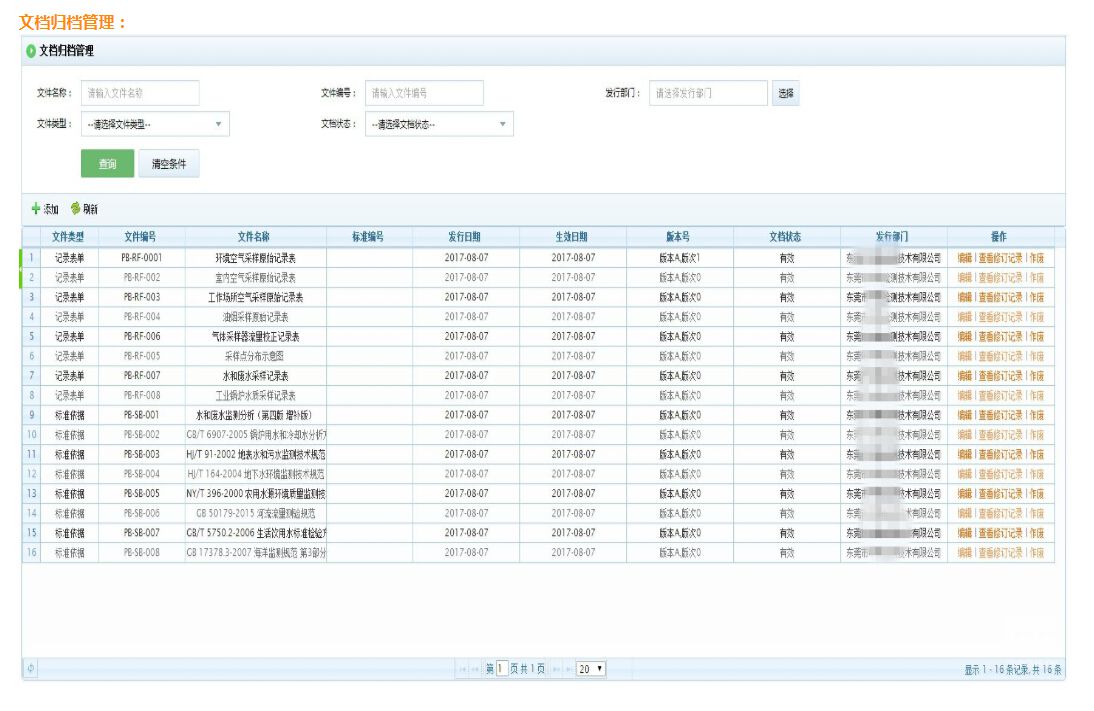Click previous page arrow in pager
Viewport: 1094px width, 711px height.
(x=475, y=669)
